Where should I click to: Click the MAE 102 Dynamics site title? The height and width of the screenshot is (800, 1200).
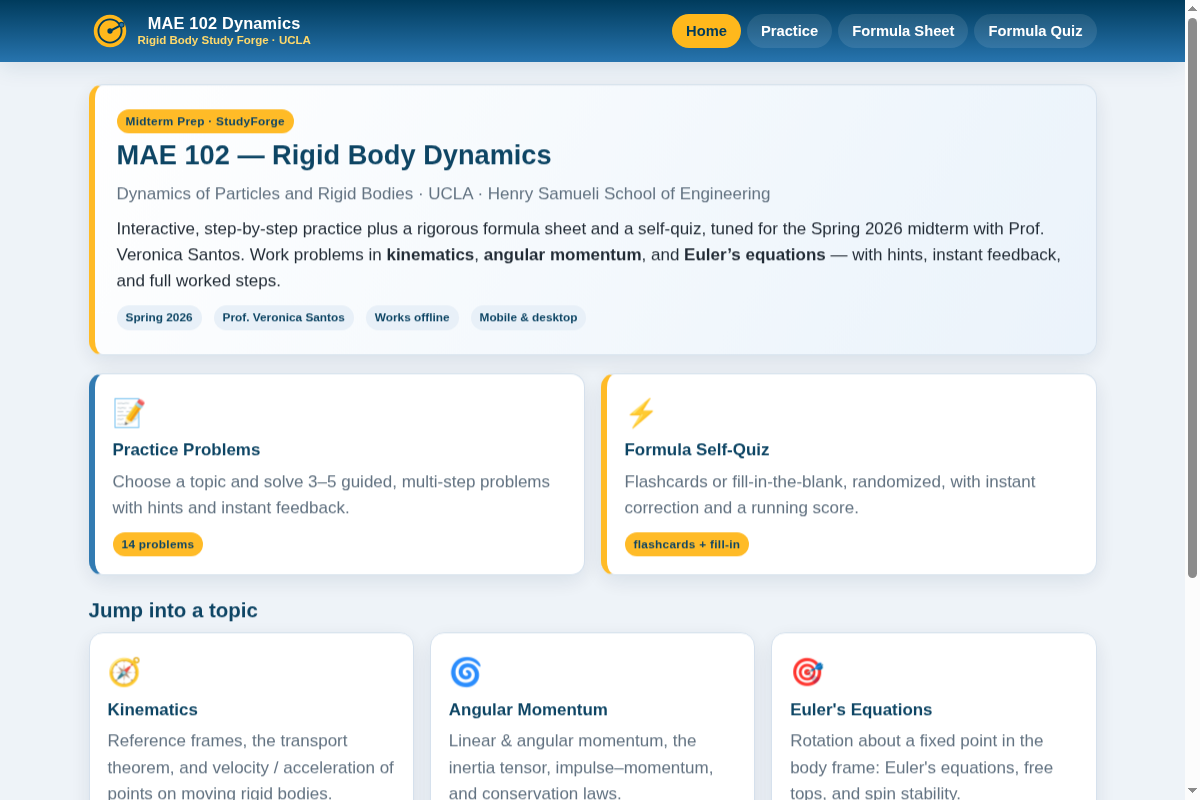point(223,23)
